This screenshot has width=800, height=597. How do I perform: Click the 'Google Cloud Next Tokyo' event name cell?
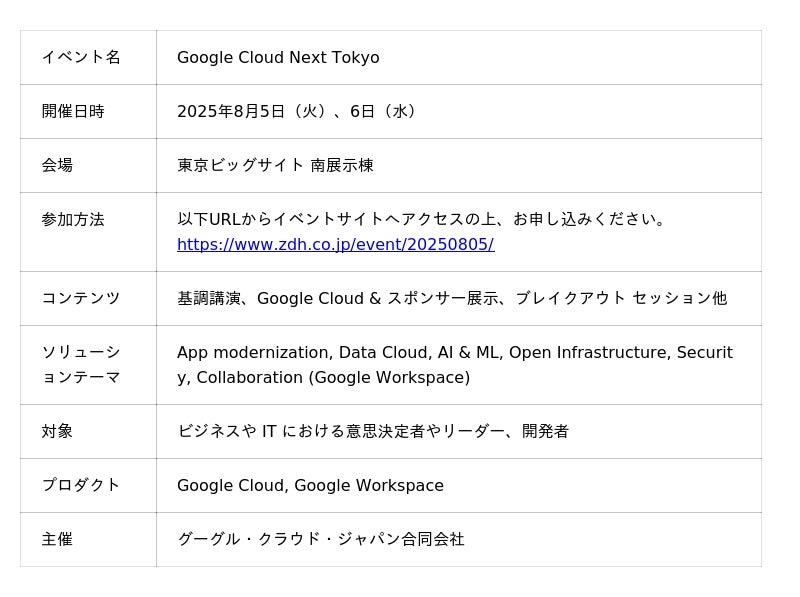pyautogui.click(x=459, y=57)
